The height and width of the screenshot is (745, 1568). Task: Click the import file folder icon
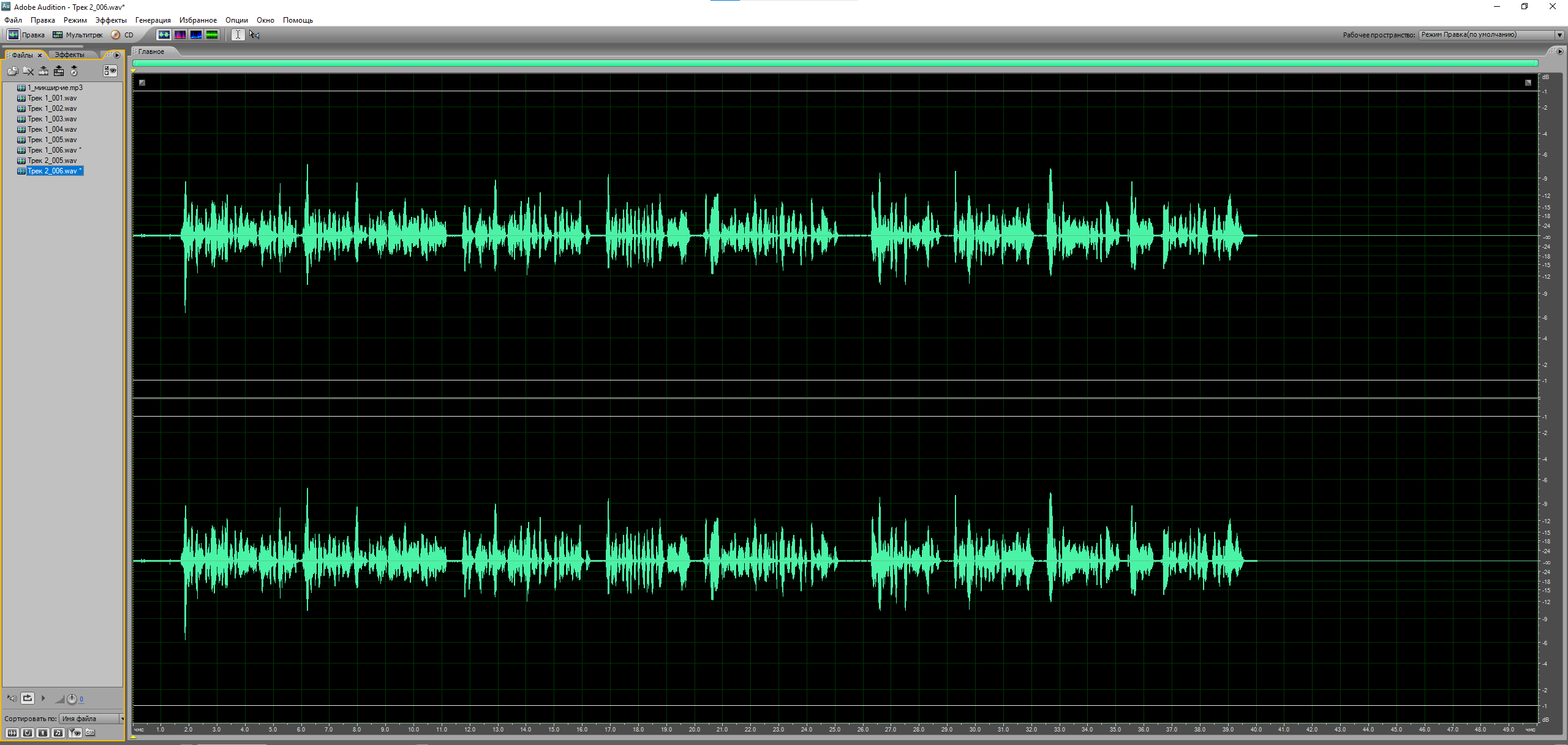[13, 71]
